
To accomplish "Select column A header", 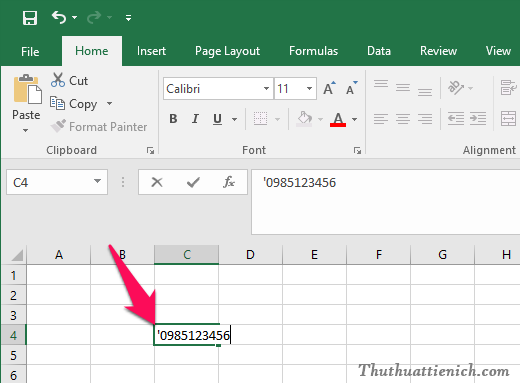I will (x=59, y=255).
